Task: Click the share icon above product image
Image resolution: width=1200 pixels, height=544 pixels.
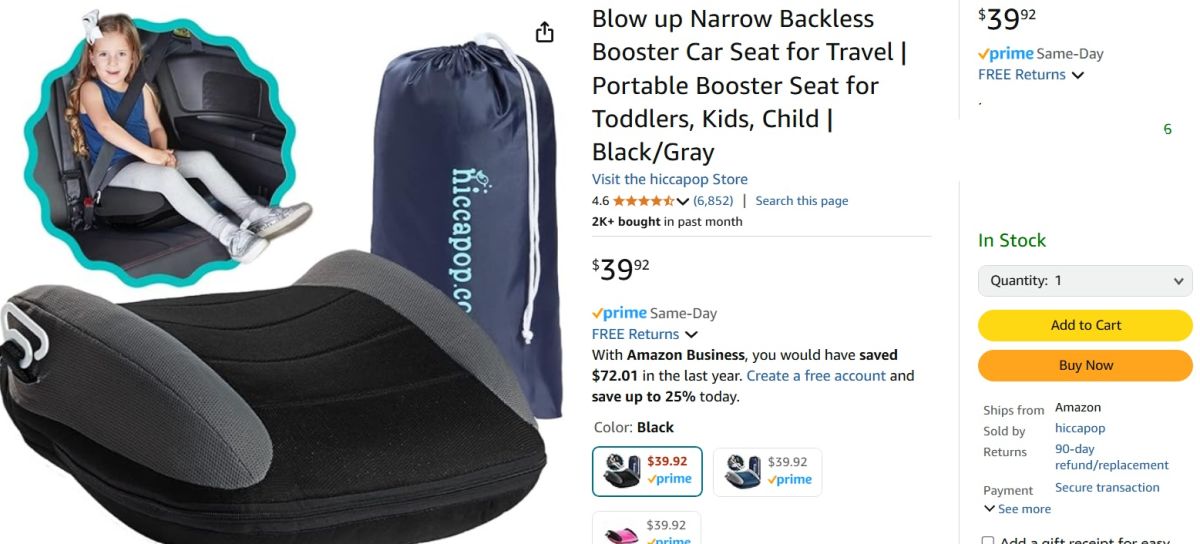Action: click(544, 33)
